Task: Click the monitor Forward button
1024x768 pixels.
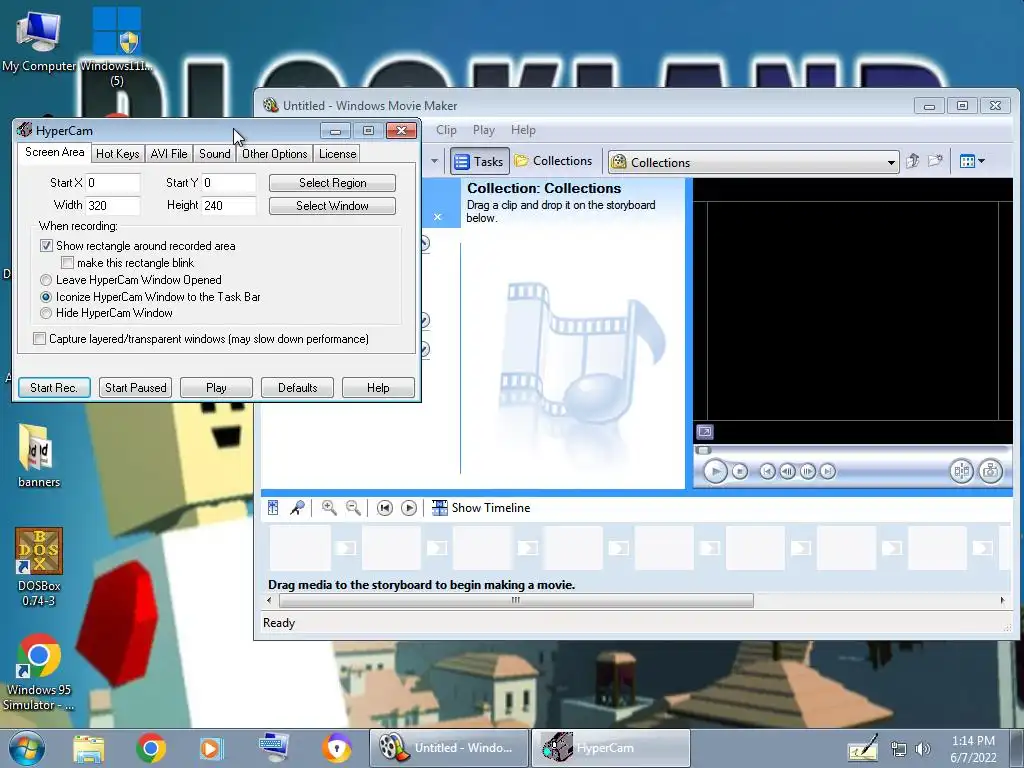Action: [x=827, y=471]
